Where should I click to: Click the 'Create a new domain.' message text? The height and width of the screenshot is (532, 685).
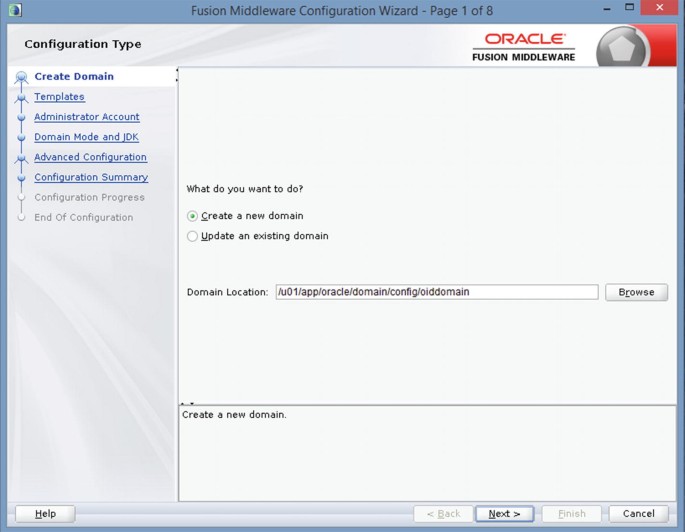234,415
